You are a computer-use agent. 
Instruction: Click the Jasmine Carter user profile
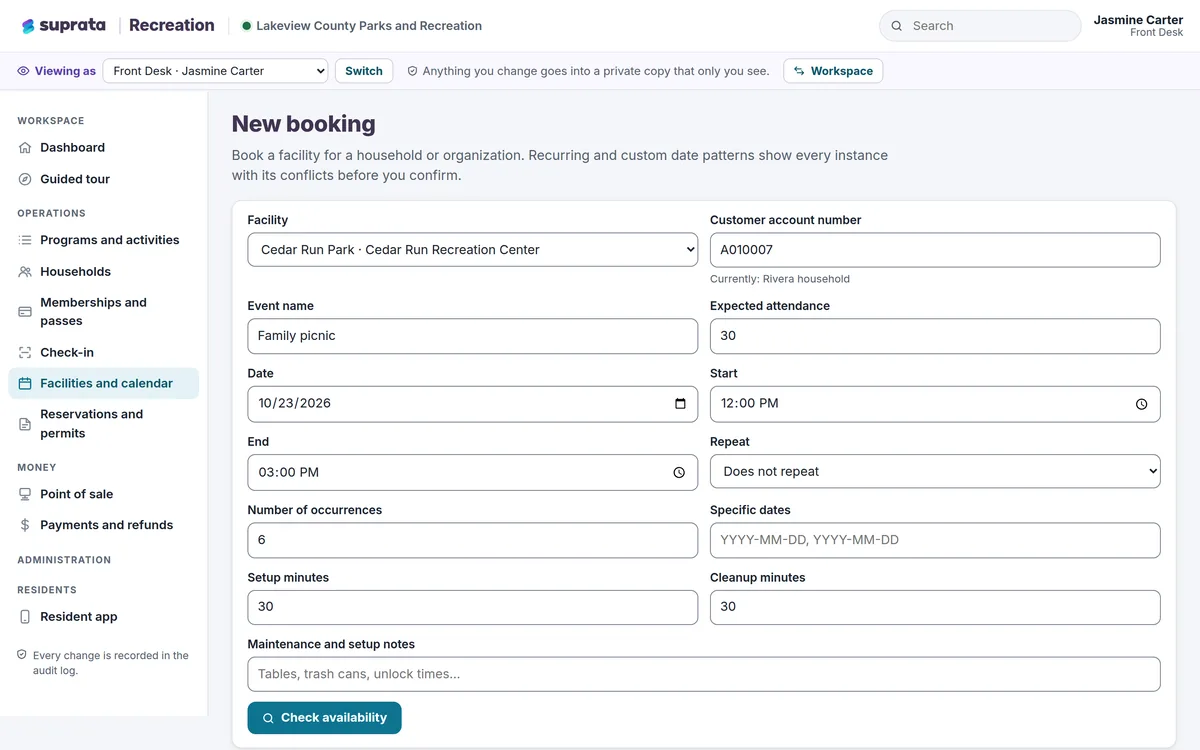1138,26
